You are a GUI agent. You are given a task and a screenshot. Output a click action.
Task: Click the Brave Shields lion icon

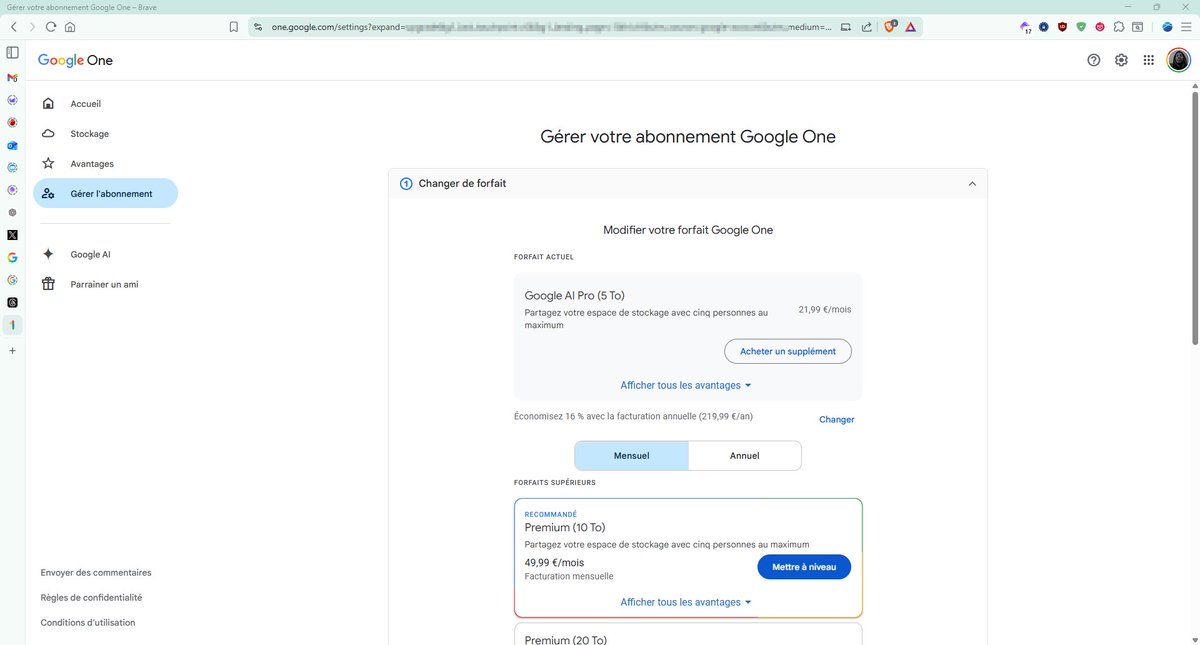point(890,27)
